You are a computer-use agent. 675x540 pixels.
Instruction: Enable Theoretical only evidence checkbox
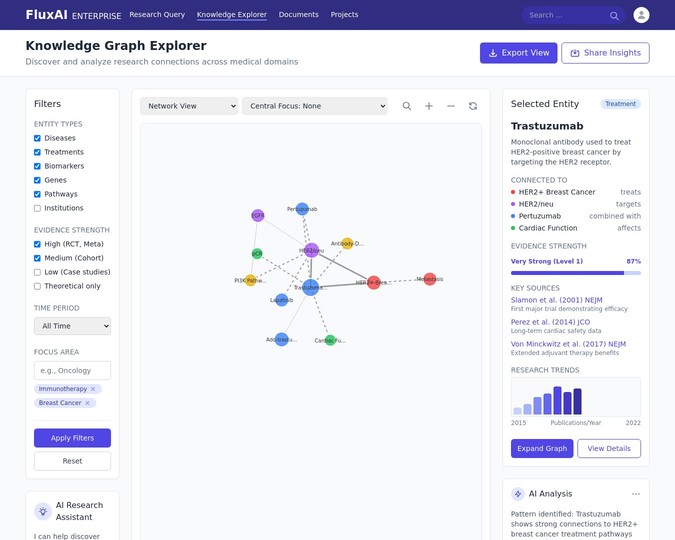point(37,286)
